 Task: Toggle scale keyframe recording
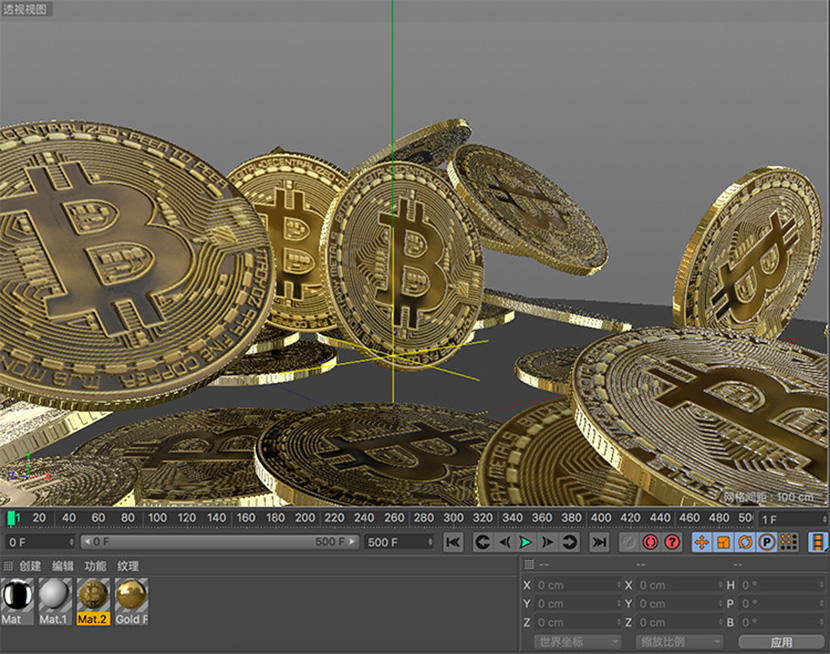[724, 542]
